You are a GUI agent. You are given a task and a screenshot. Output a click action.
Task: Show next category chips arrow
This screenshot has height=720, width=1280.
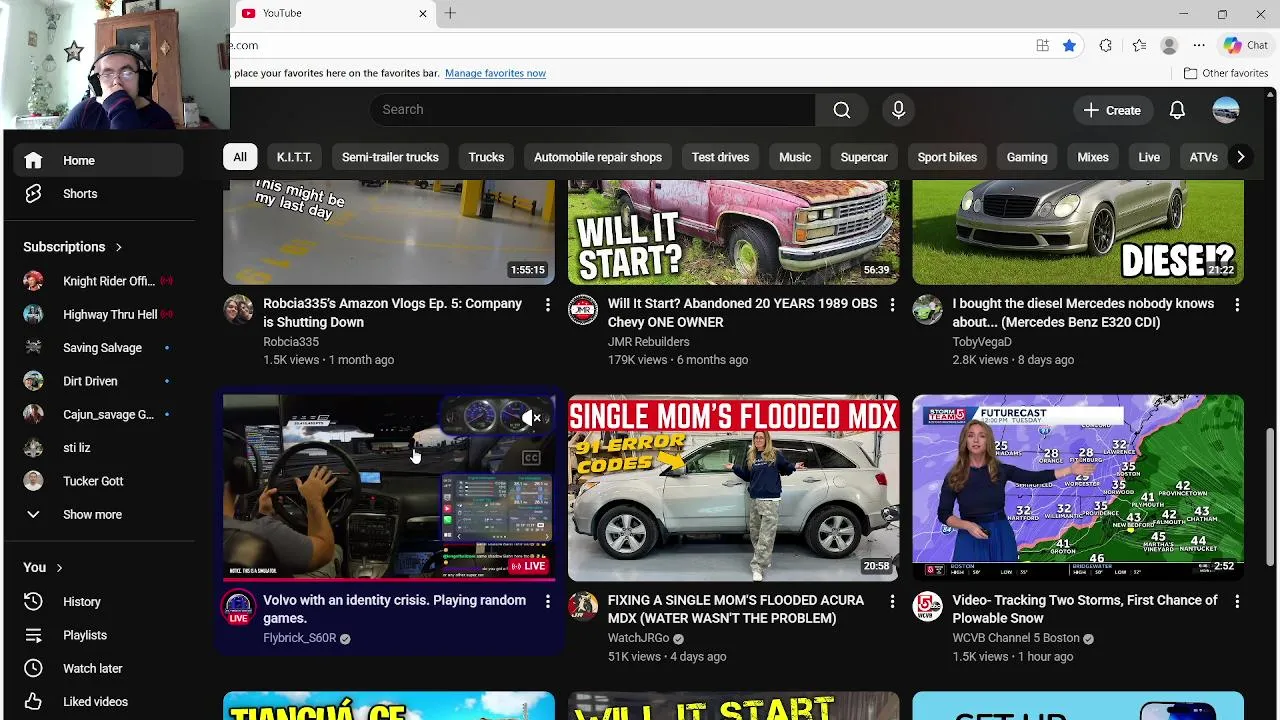point(1240,157)
